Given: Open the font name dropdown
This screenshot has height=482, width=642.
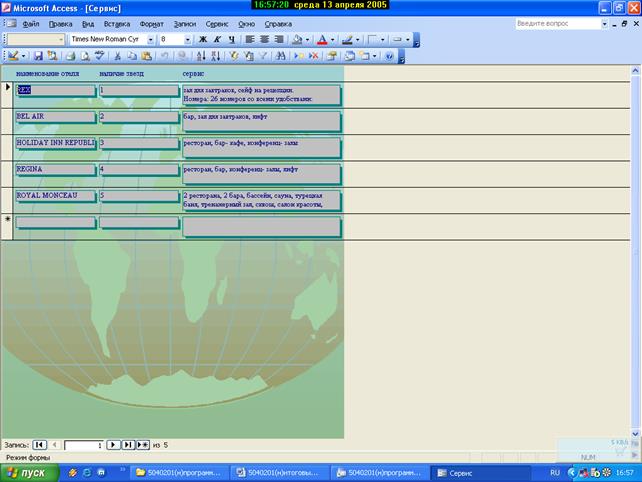Looking at the screenshot, I should [x=151, y=40].
